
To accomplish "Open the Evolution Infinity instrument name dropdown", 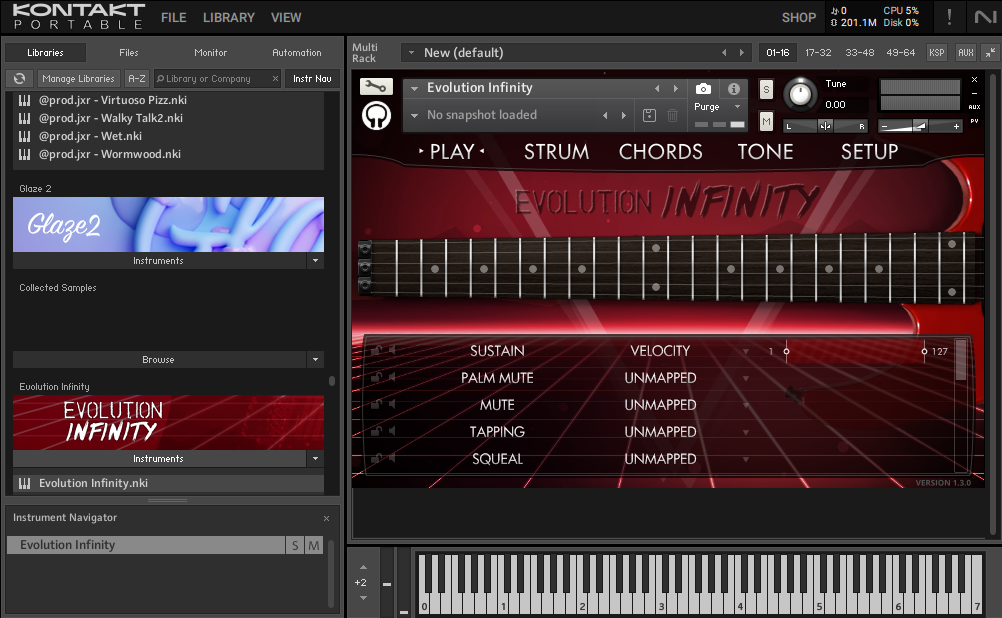I will [x=414, y=88].
